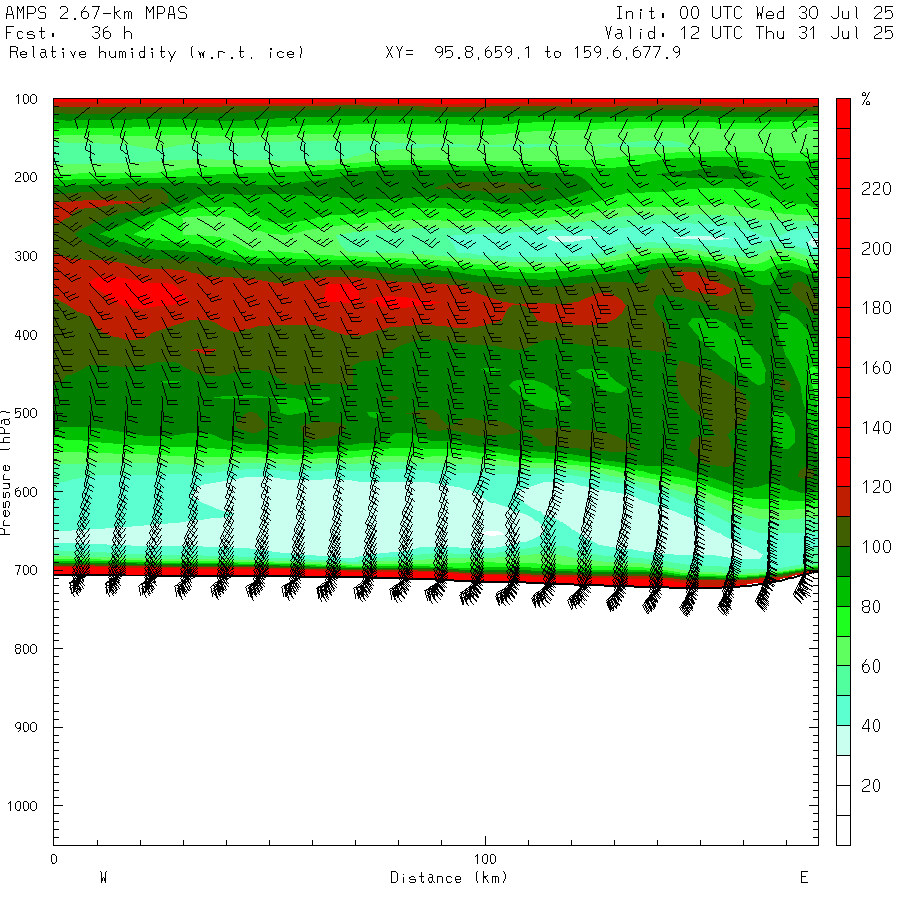The height and width of the screenshot is (900, 900).
Task: Click the "XY= 95.8,659.1 to 159.6,677.9" coordinates text
Action: pos(533,53)
